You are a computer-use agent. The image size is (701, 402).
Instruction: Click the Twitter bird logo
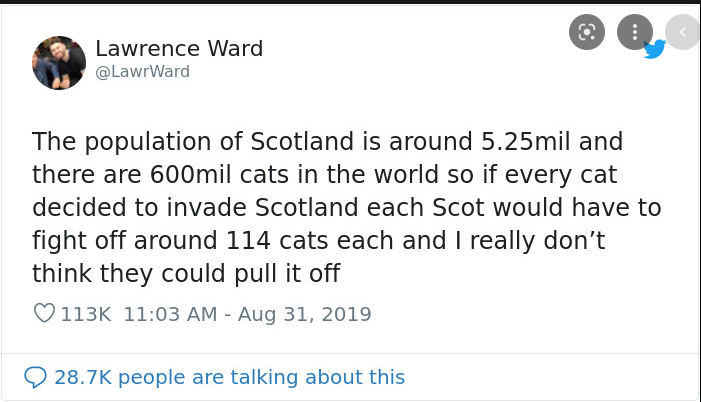coord(655,49)
